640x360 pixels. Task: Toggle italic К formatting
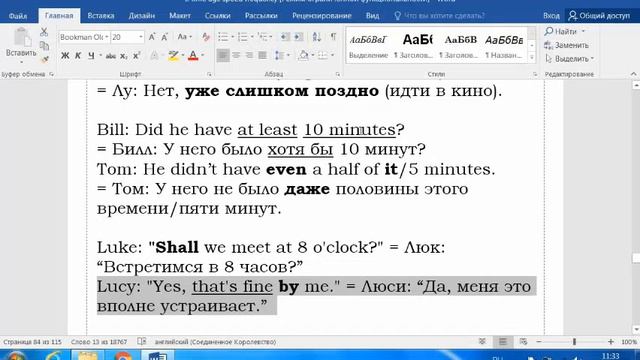point(78,56)
